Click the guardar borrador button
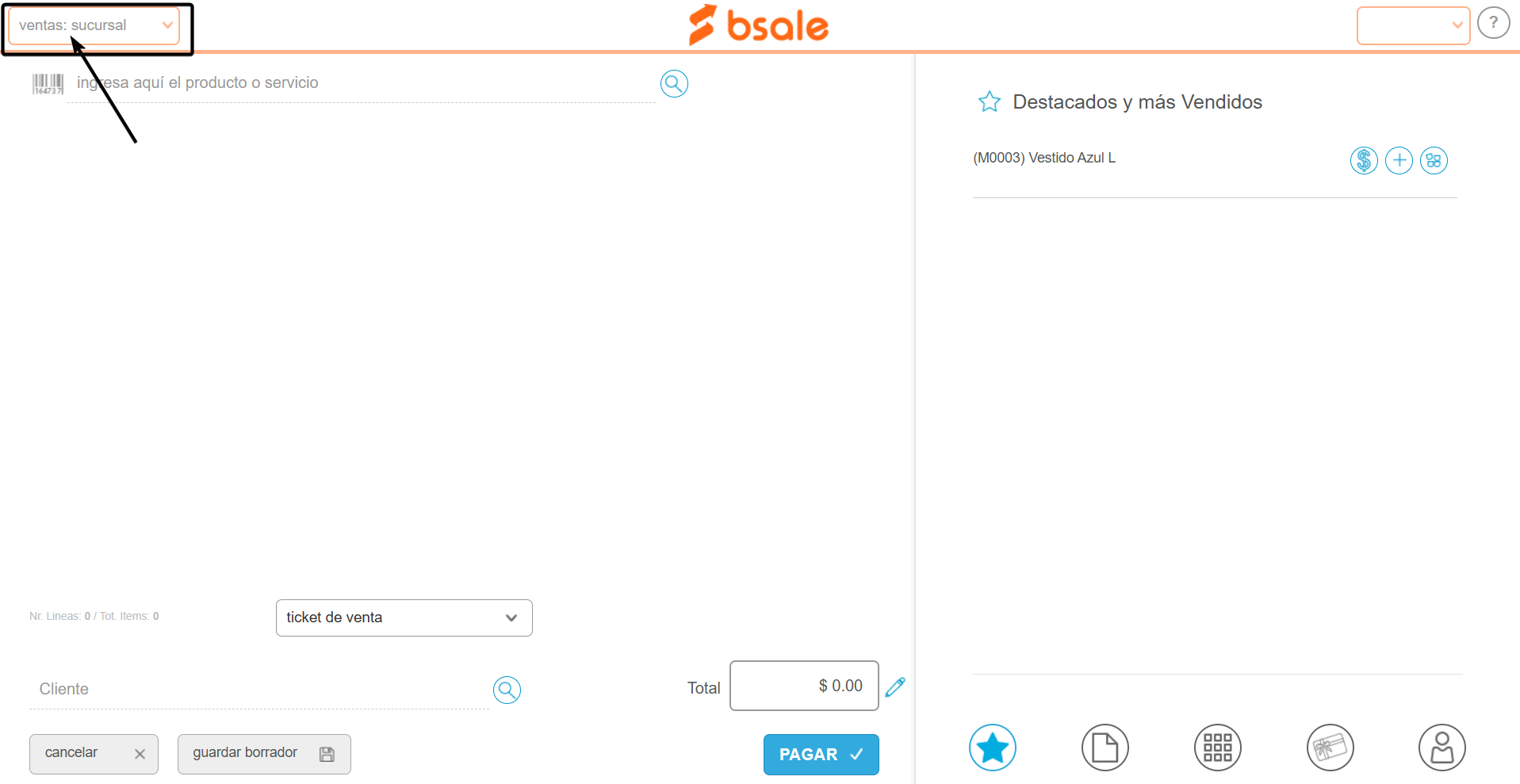The height and width of the screenshot is (784, 1520). [x=264, y=754]
